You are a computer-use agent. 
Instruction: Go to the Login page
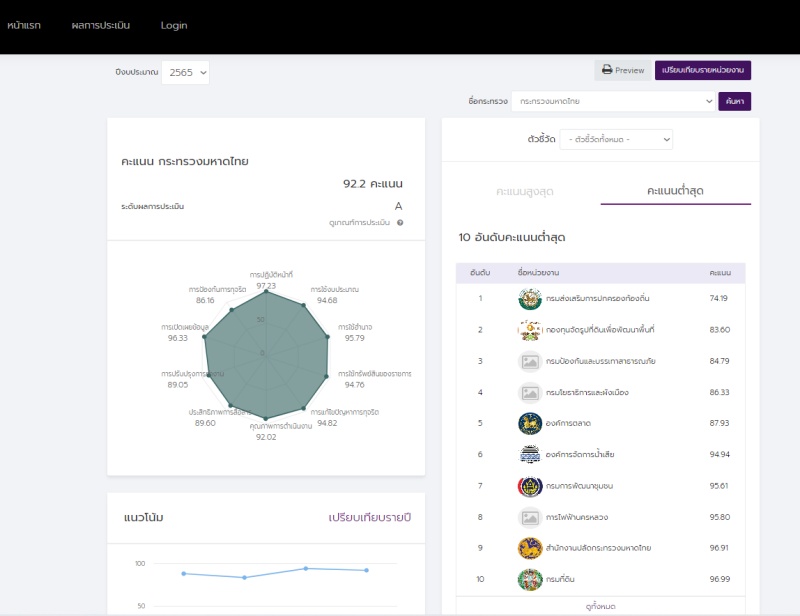[174, 25]
